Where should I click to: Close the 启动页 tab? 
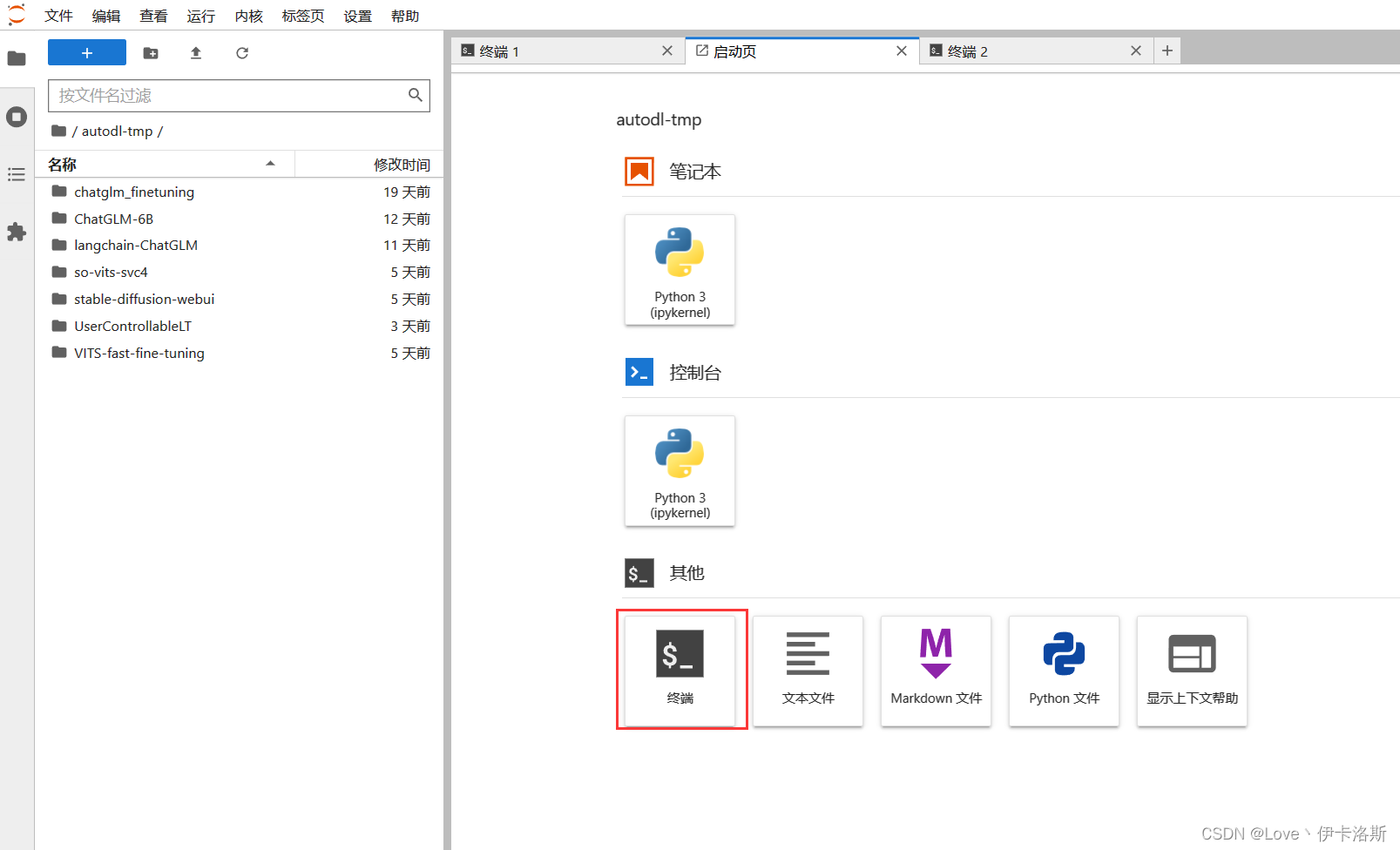click(902, 51)
